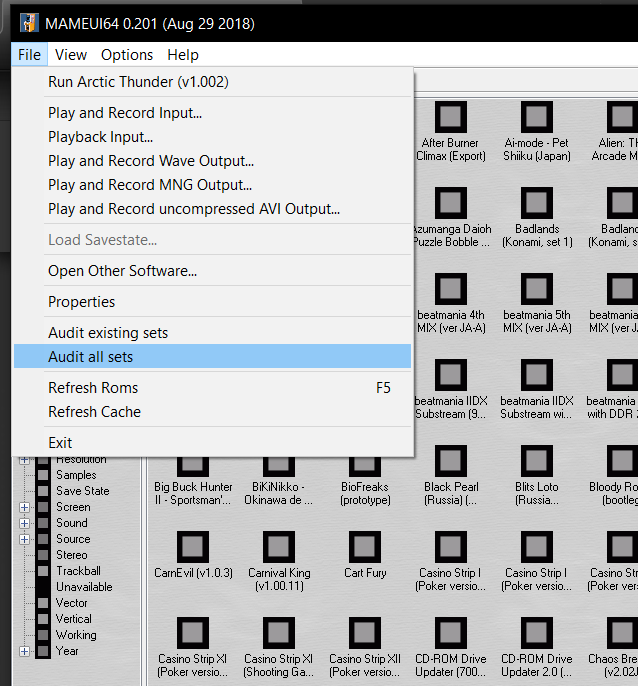Open the File menu
638x686 pixels.
coord(29,55)
